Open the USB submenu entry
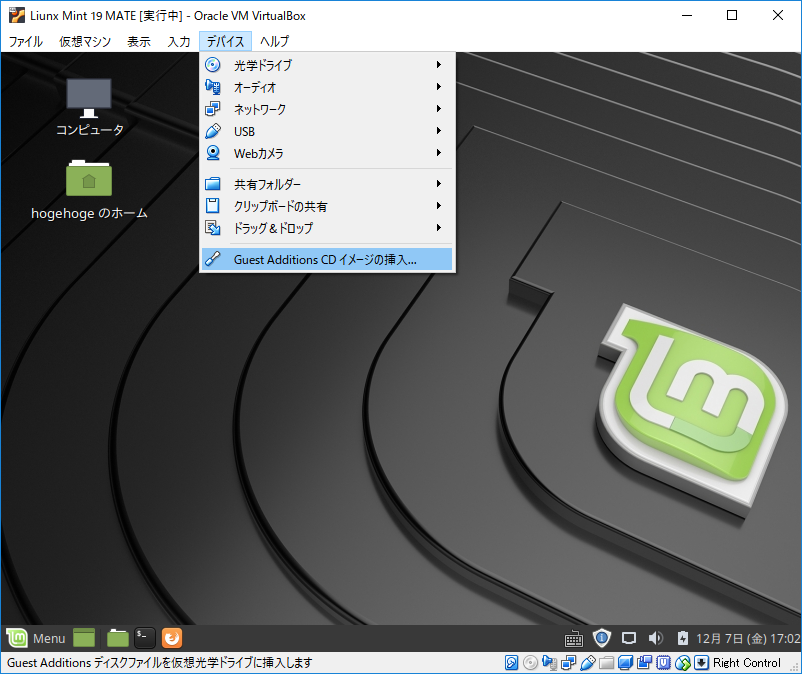 (x=327, y=131)
